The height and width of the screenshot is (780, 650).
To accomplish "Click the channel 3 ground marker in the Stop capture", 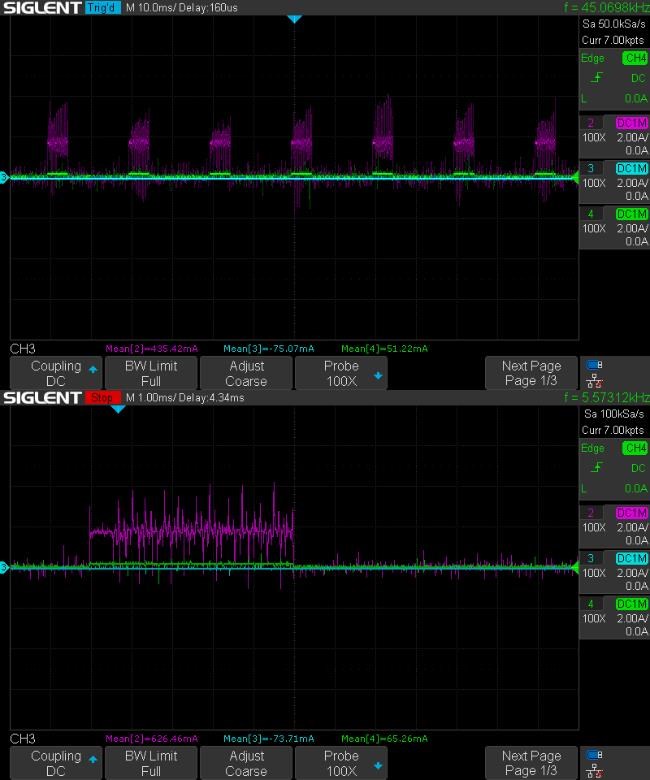I will tap(4, 567).
